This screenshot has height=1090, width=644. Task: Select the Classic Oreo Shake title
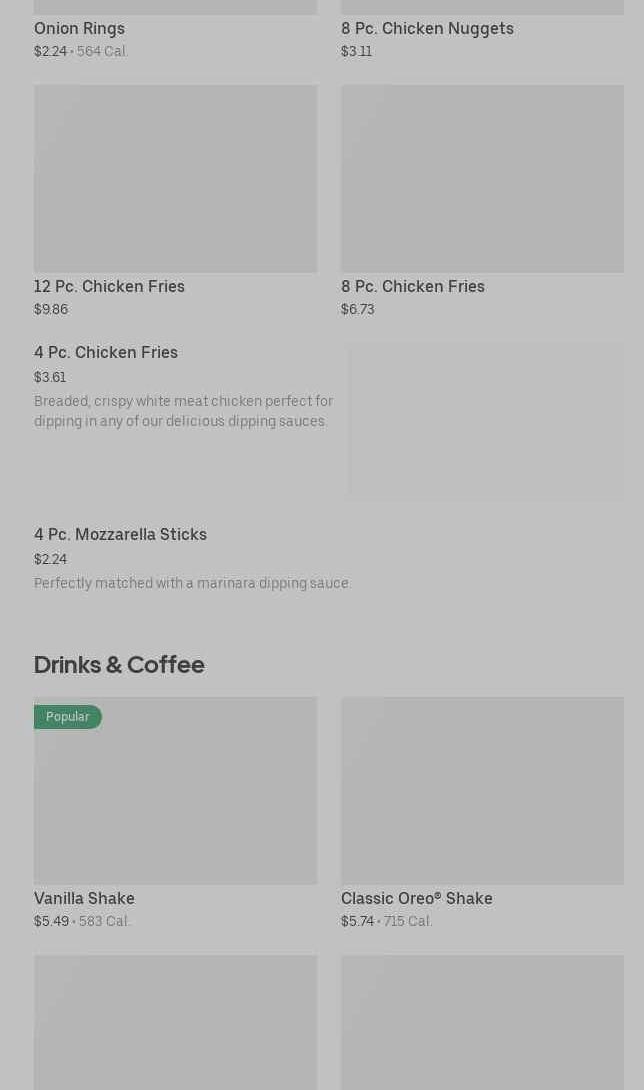pyautogui.click(x=416, y=898)
